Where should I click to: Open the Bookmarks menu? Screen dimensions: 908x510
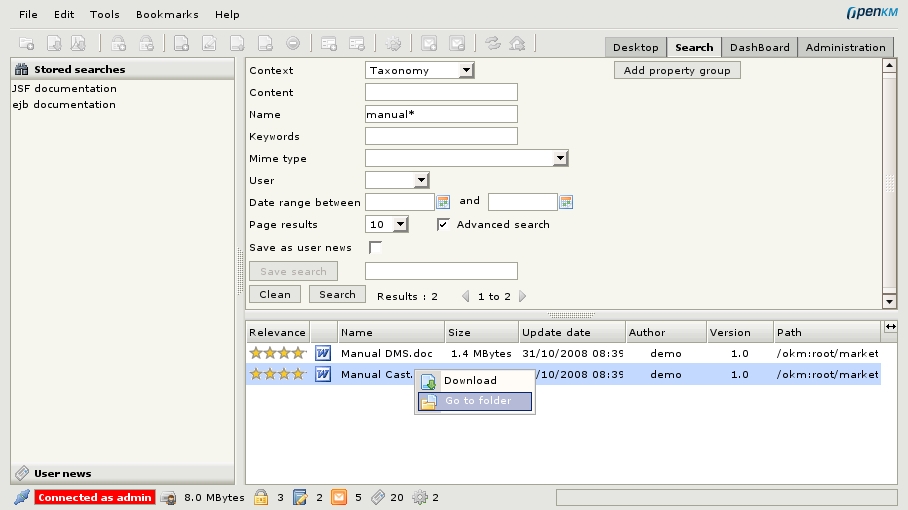click(x=167, y=14)
